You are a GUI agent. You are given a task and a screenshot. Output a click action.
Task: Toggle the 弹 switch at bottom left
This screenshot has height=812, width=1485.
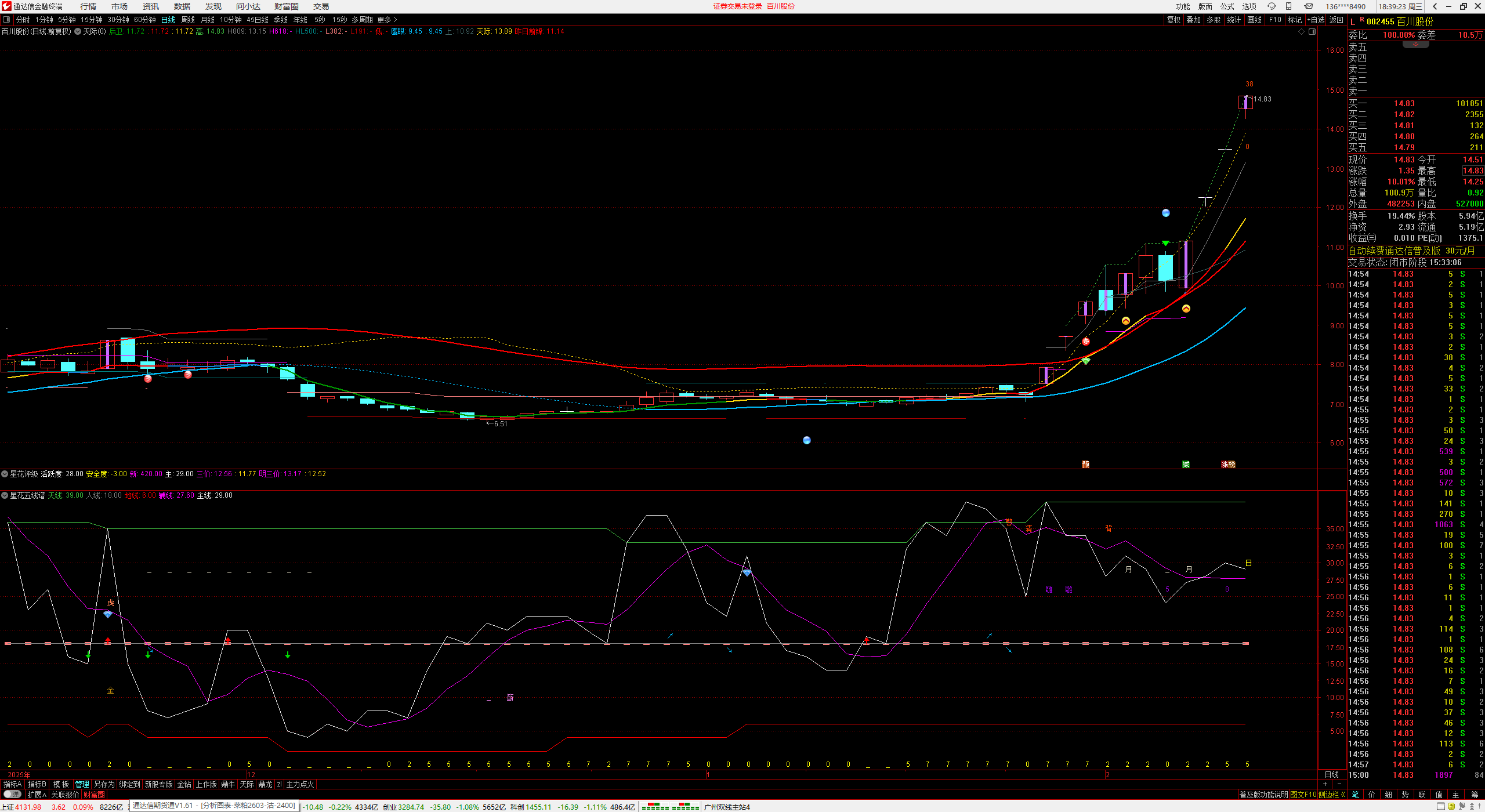(x=12, y=794)
